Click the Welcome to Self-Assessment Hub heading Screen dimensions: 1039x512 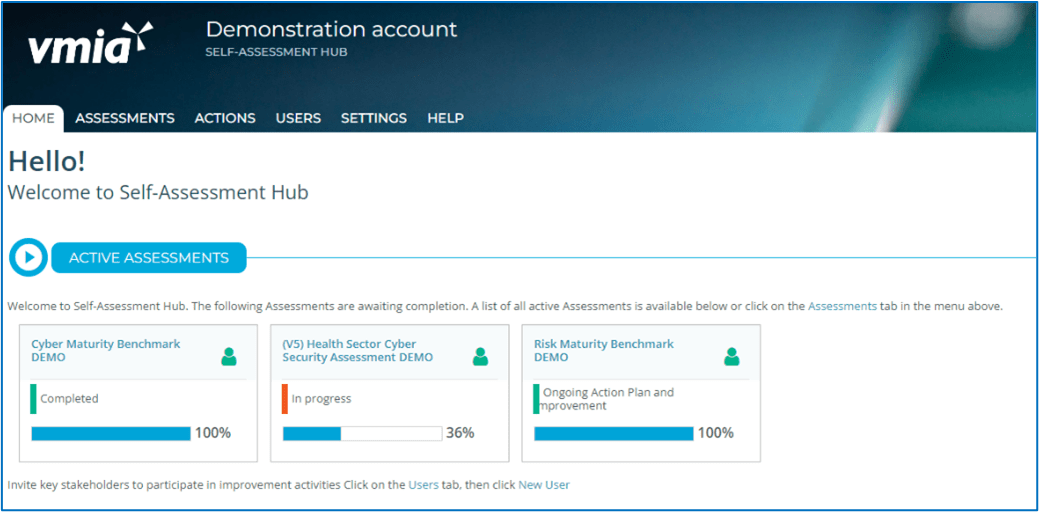coord(158,193)
